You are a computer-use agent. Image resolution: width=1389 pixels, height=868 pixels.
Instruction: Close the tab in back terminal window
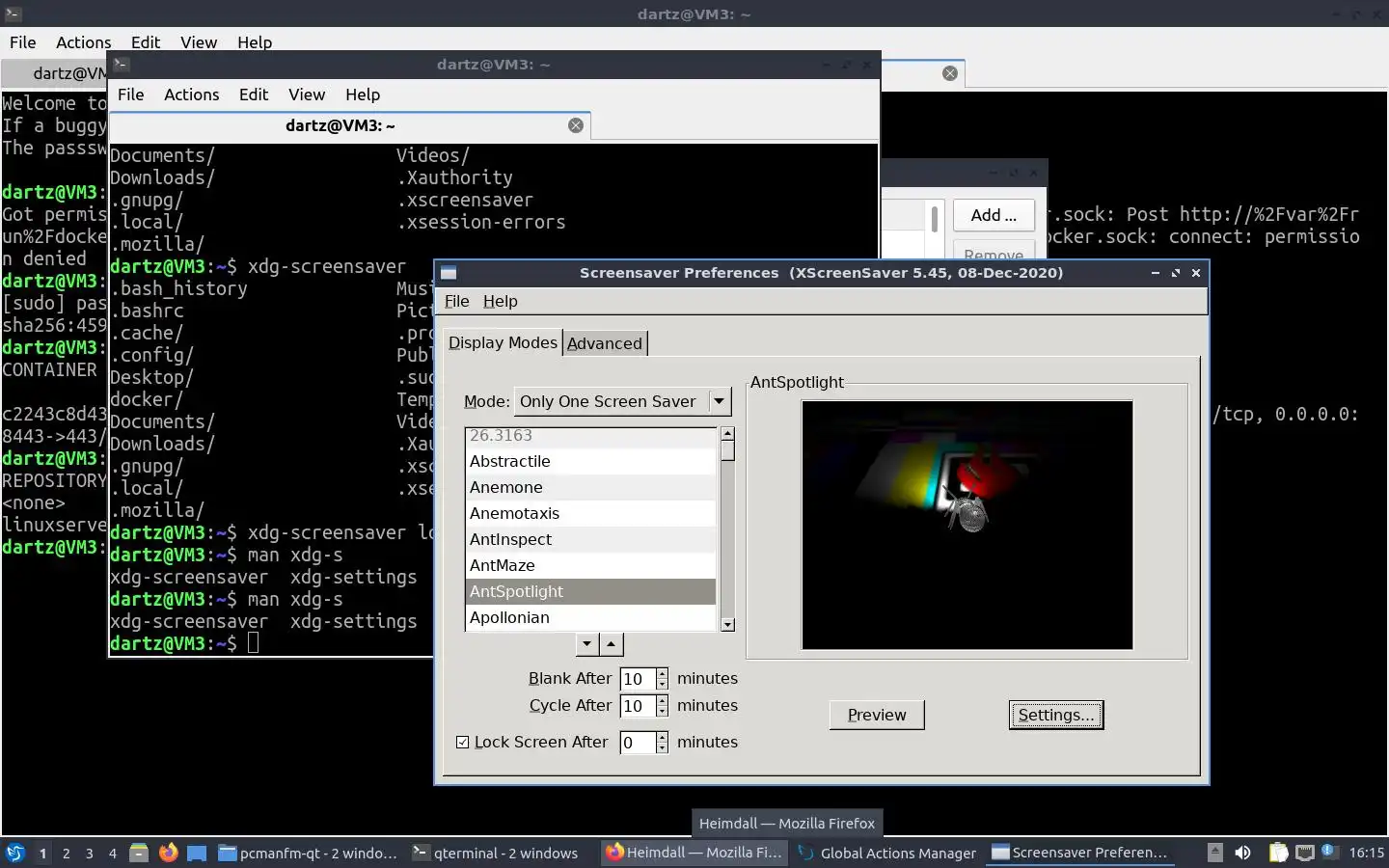950,73
